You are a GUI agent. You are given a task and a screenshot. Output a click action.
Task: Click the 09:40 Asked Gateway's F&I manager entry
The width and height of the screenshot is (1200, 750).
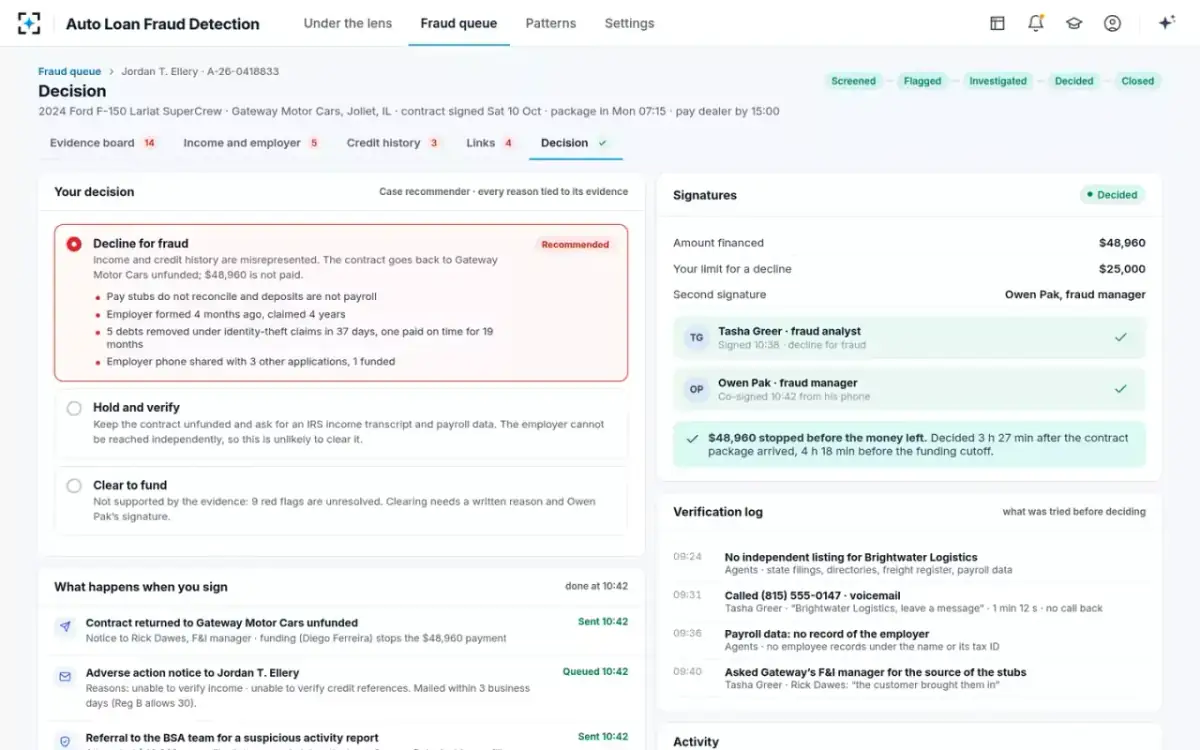point(909,678)
